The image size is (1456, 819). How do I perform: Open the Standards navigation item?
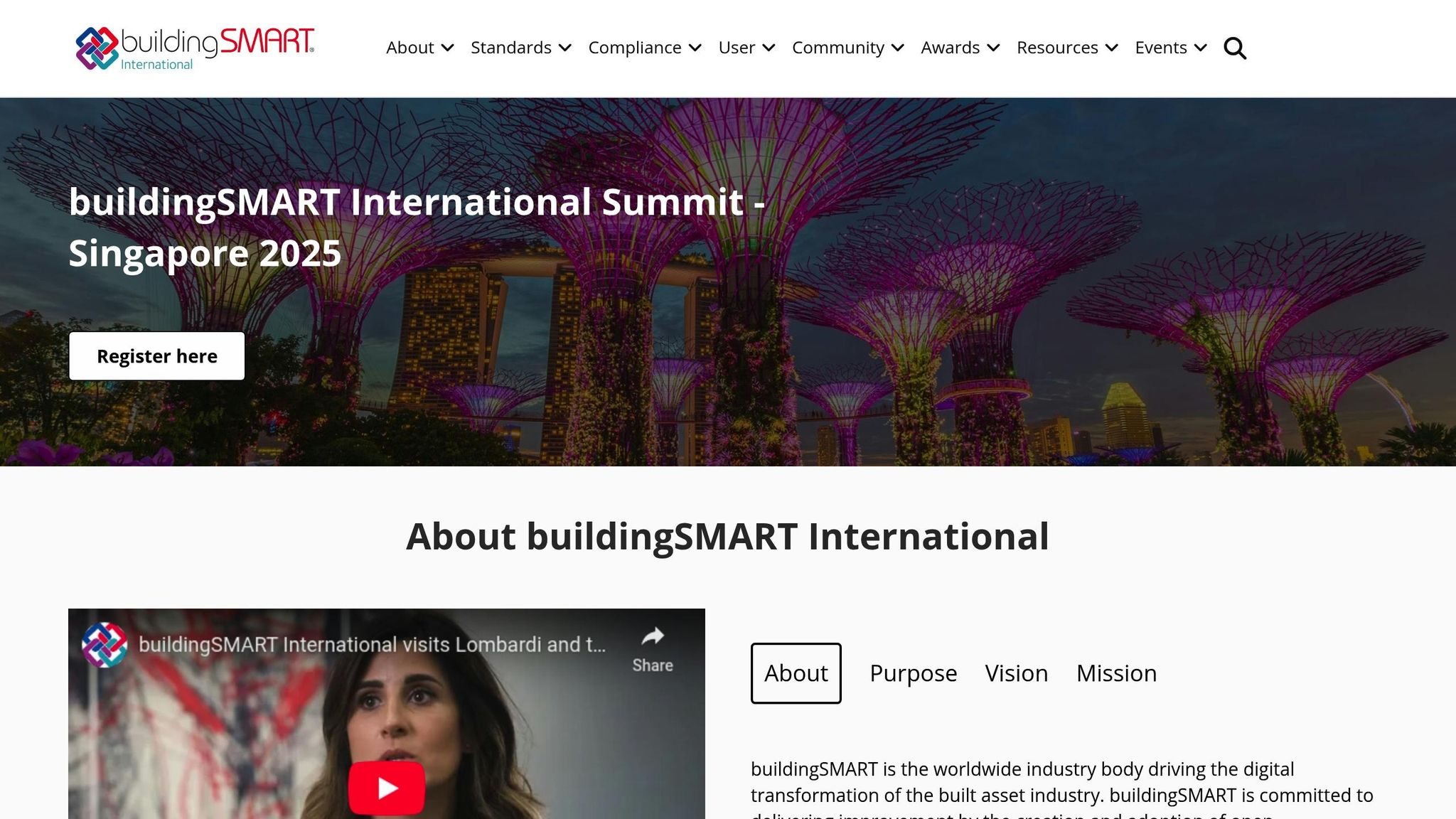point(511,48)
